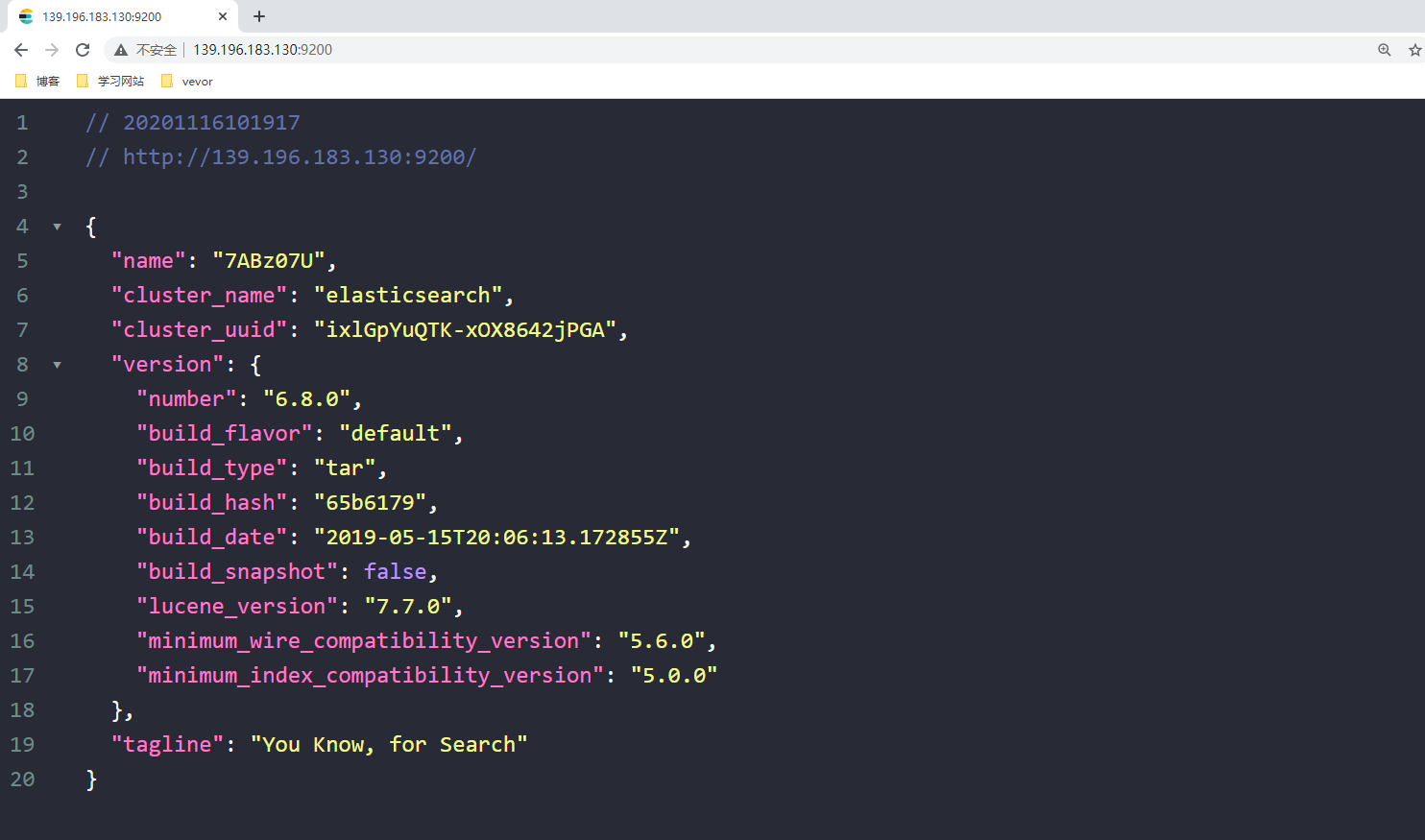Bookmark this page with the star icon
The height and width of the screenshot is (840, 1425).
(x=1414, y=50)
